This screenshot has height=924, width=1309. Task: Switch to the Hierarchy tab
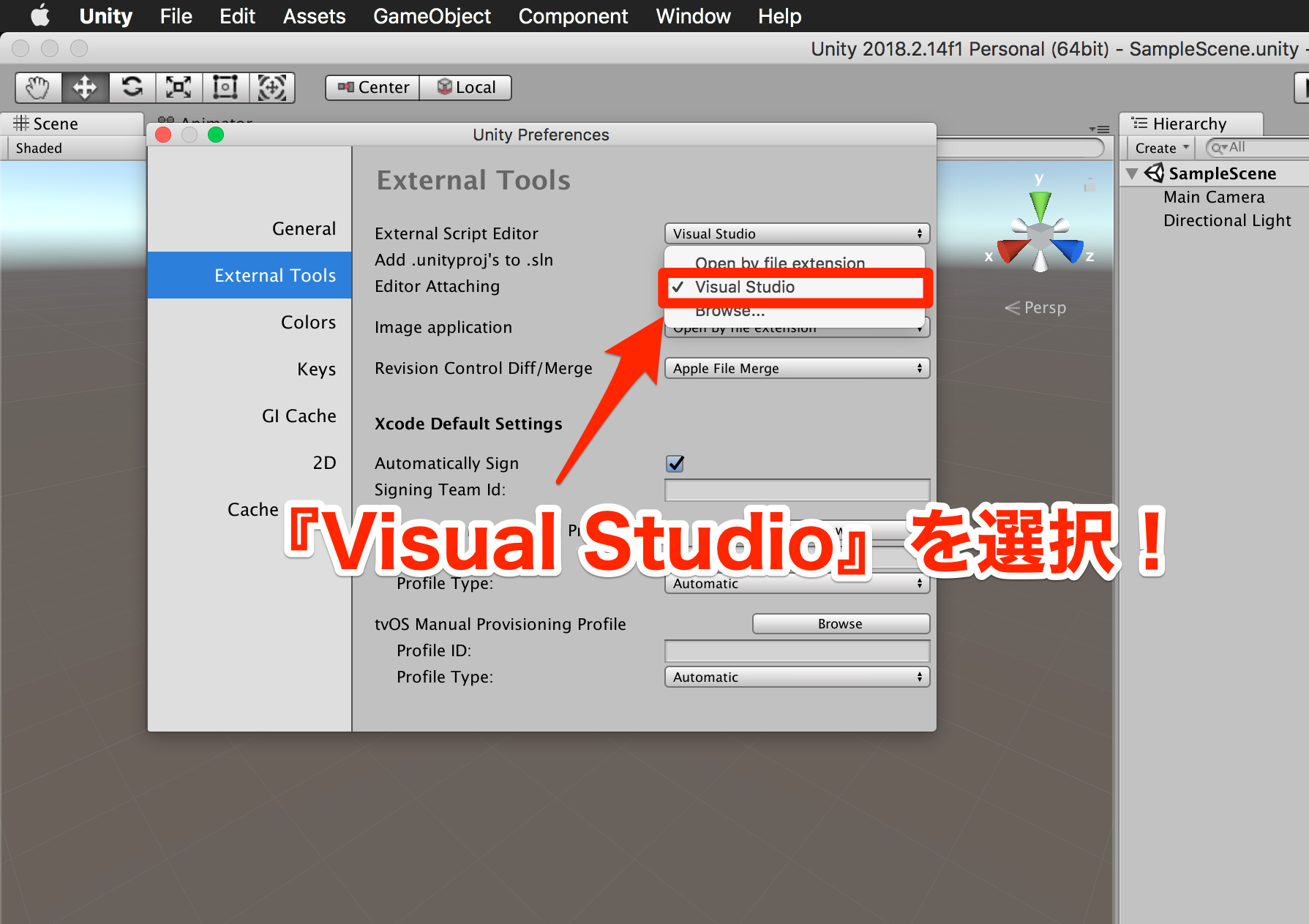click(1190, 124)
